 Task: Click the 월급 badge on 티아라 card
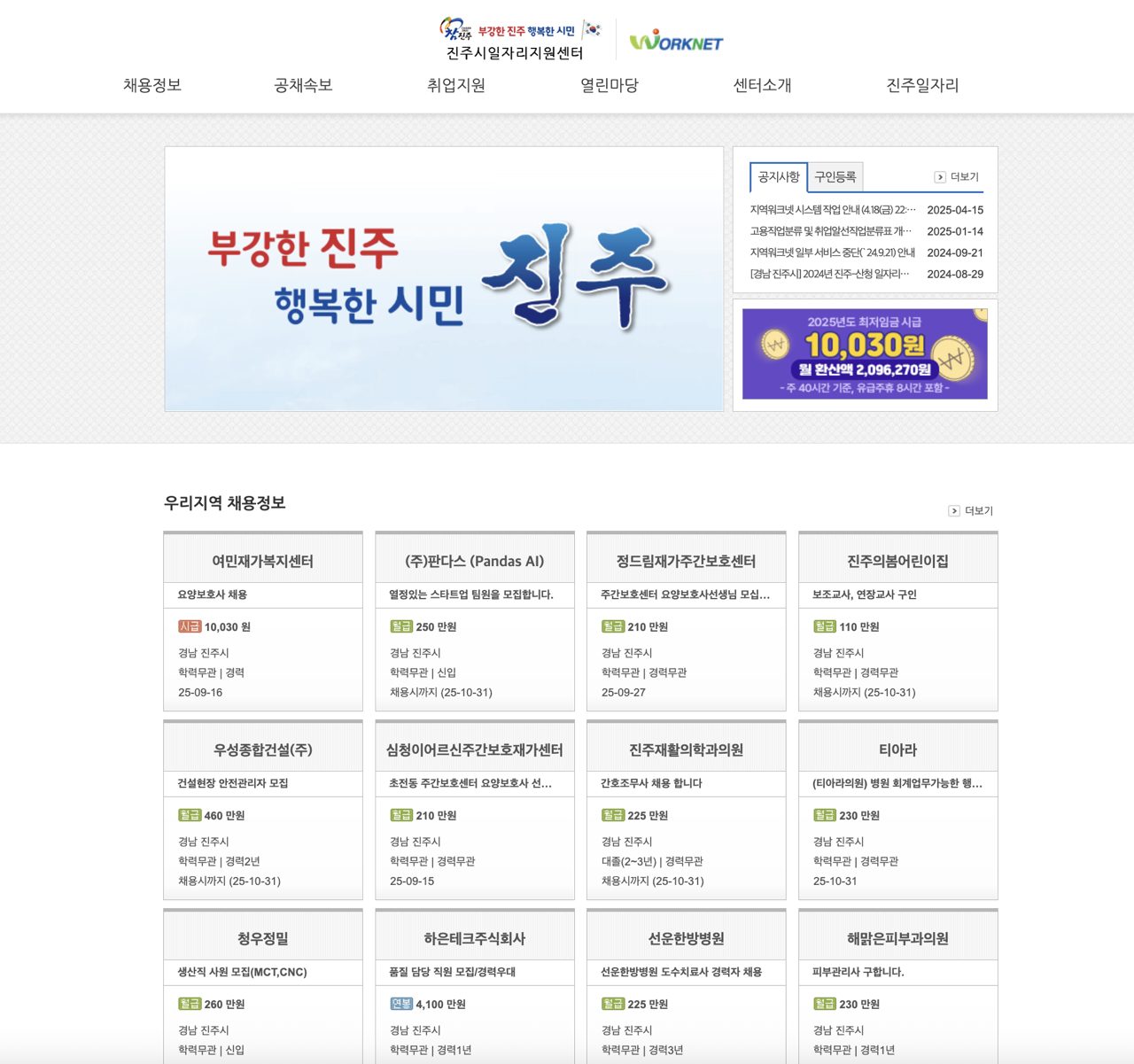tap(825, 815)
